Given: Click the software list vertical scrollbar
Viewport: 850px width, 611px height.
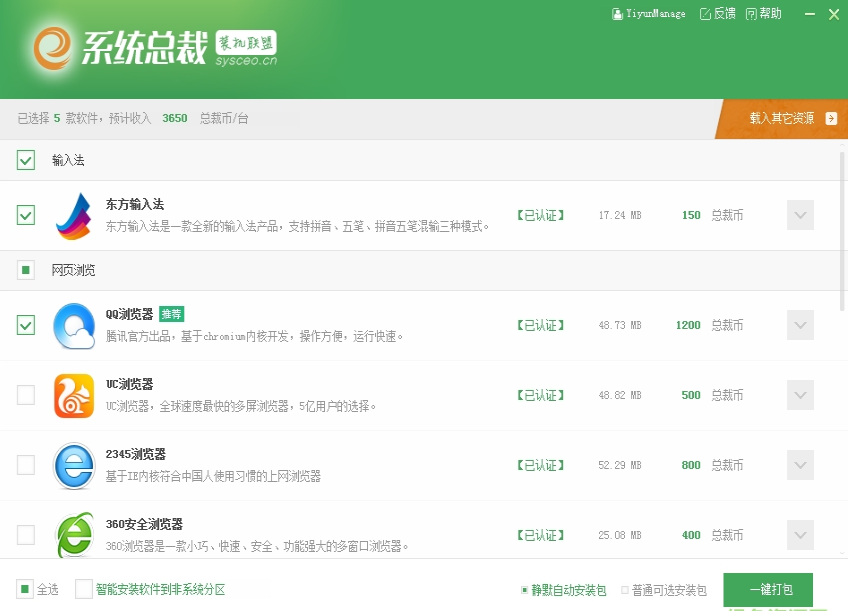Looking at the screenshot, I should coord(842,230).
